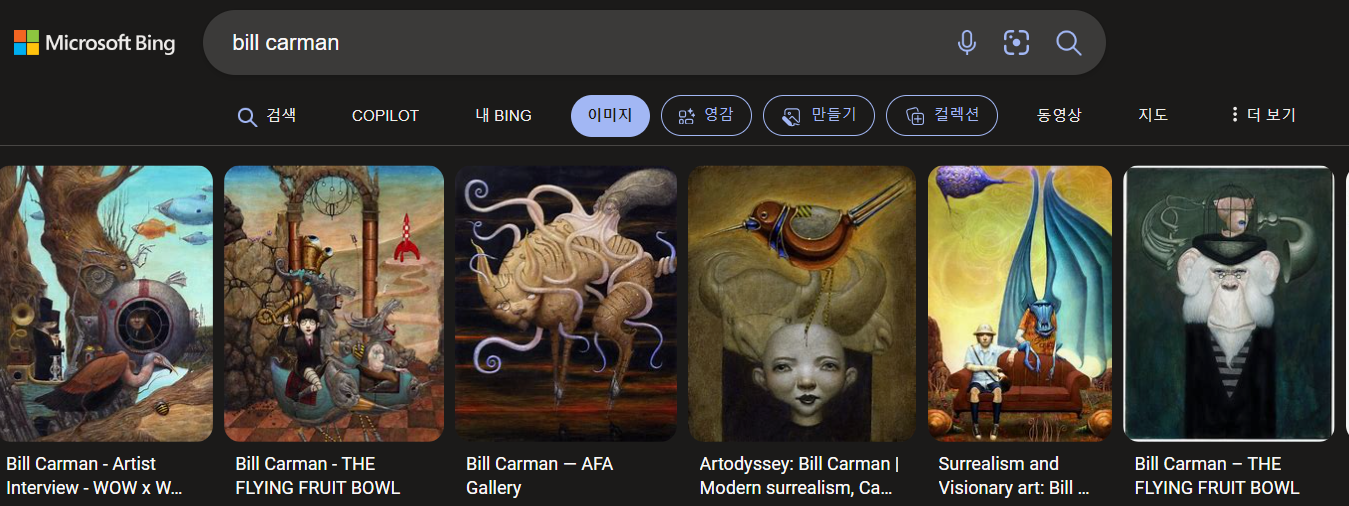Click the microphone voice search icon
1349x506 pixels.
pyautogui.click(x=966, y=43)
